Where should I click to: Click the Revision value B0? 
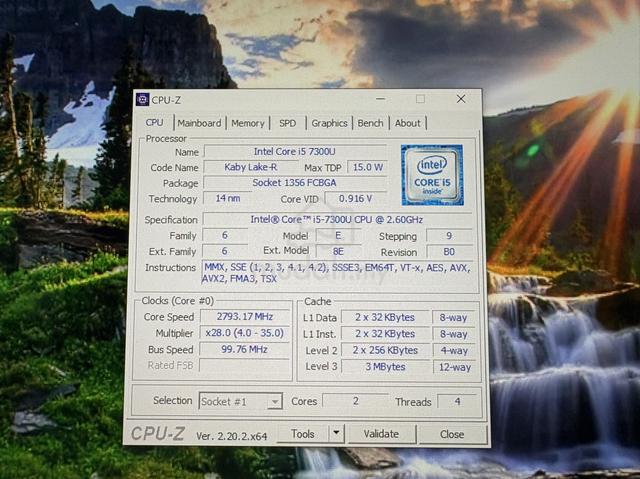point(449,252)
